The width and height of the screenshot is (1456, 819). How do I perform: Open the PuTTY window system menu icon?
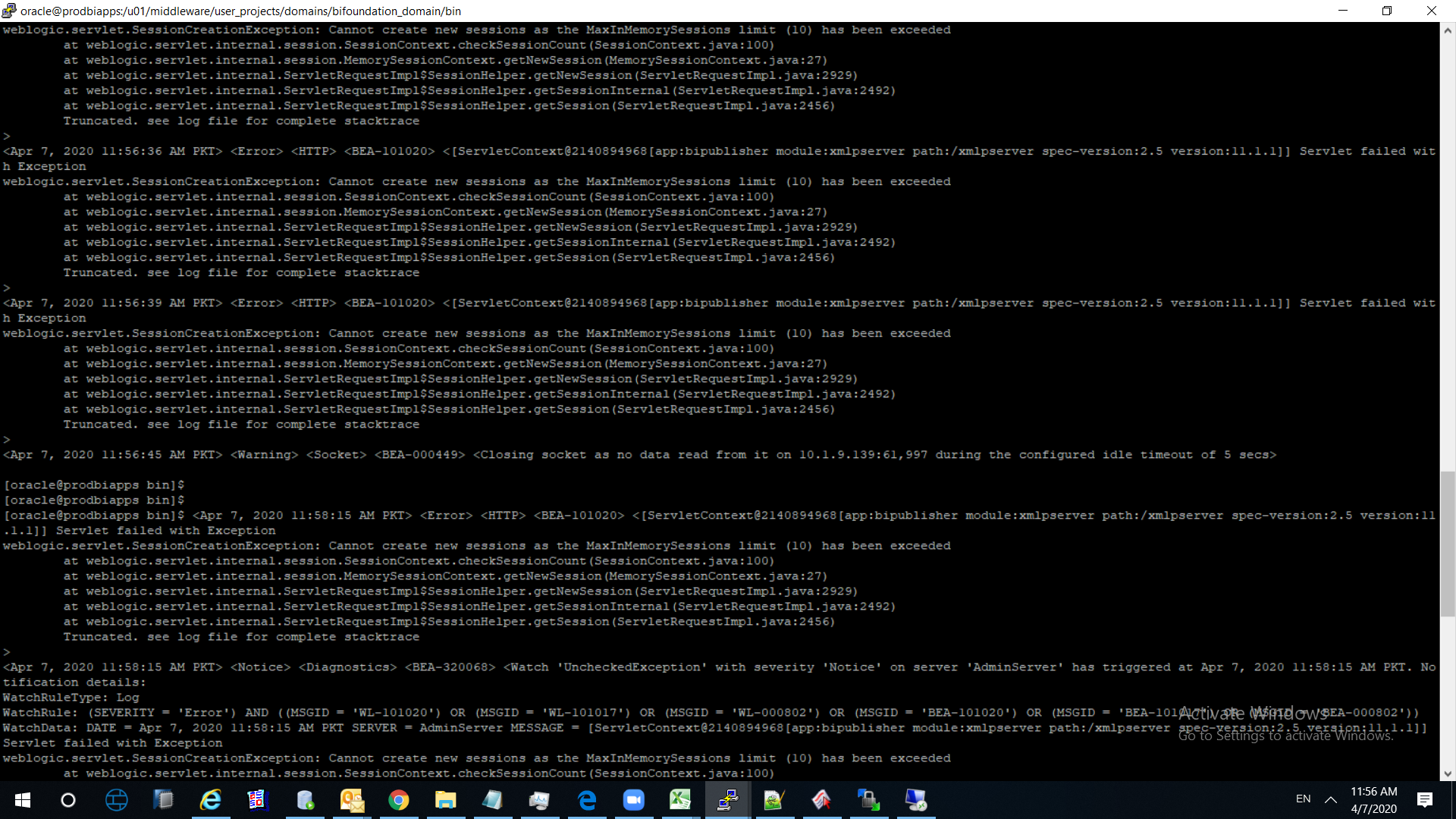coord(9,11)
